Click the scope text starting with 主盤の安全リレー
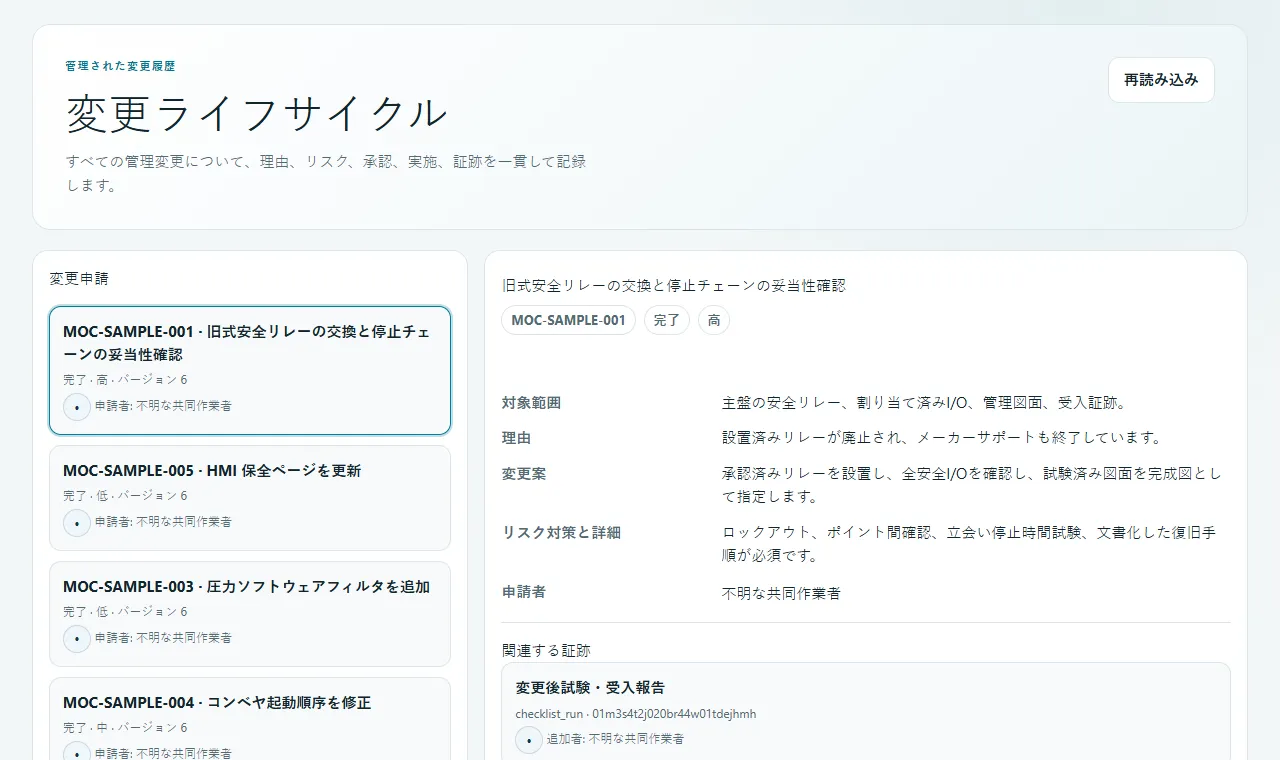This screenshot has width=1280, height=760. (x=925, y=403)
